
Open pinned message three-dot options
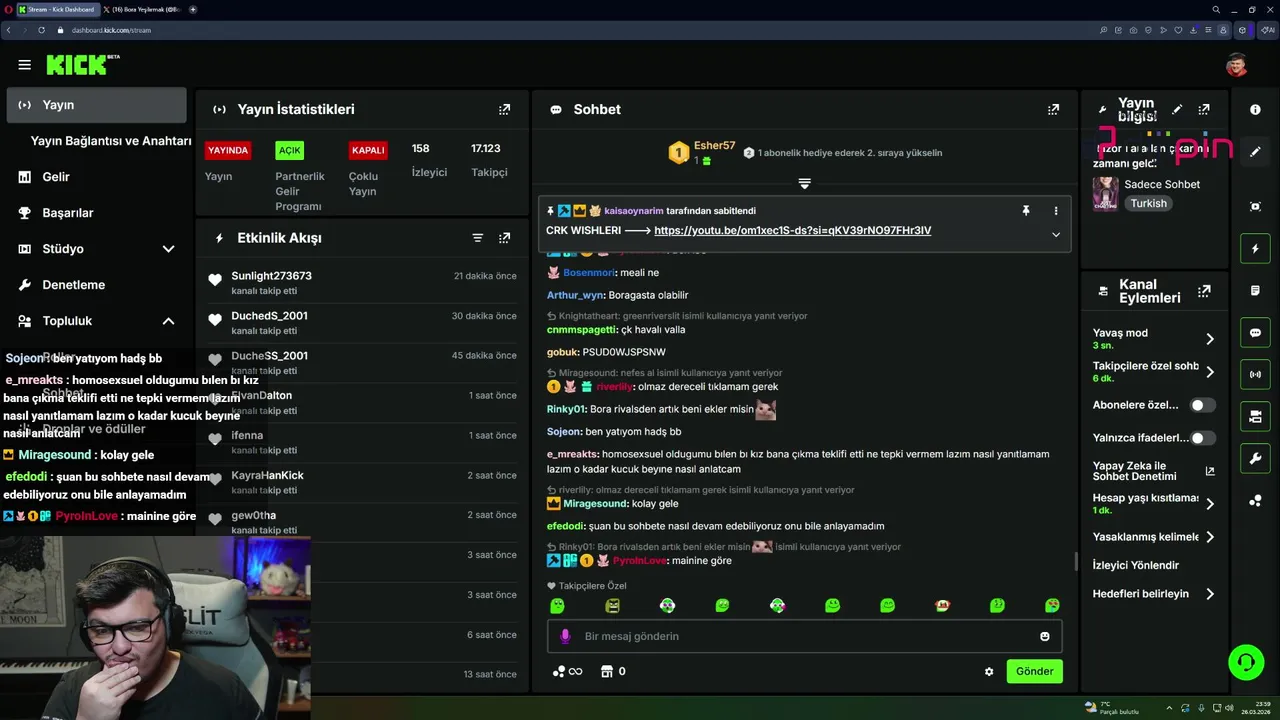(x=1055, y=211)
